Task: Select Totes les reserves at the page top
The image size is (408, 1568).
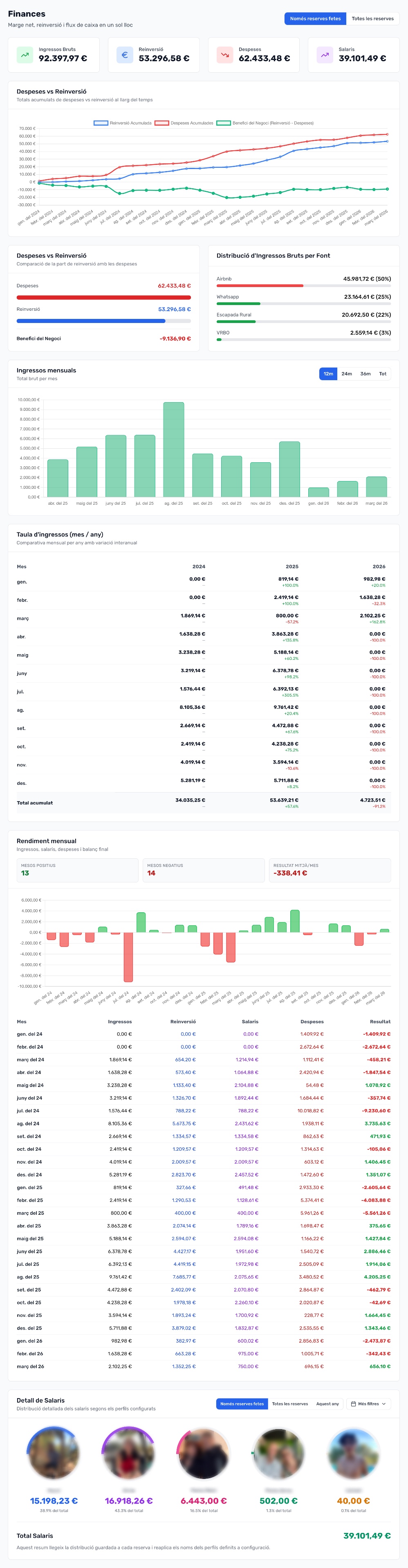Action: coord(372,19)
